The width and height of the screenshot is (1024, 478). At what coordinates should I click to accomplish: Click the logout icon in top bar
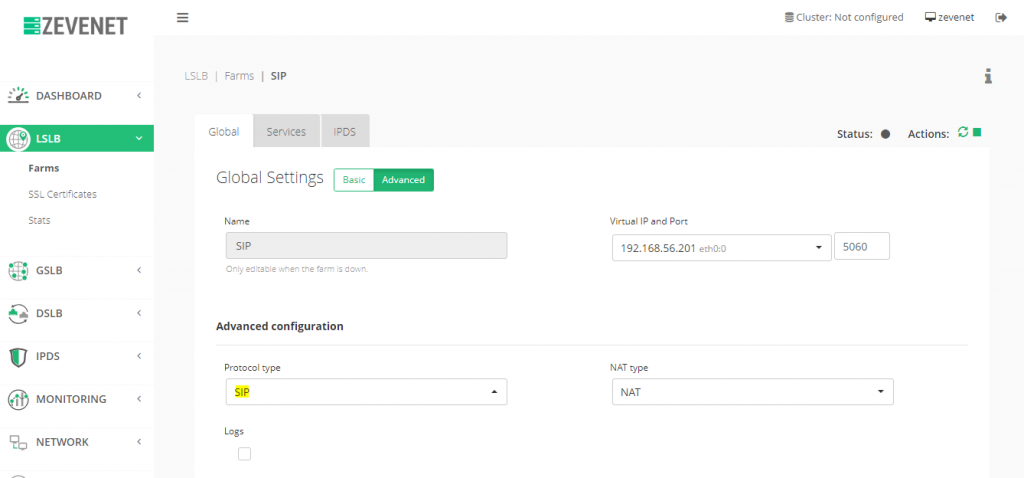click(x=1000, y=18)
